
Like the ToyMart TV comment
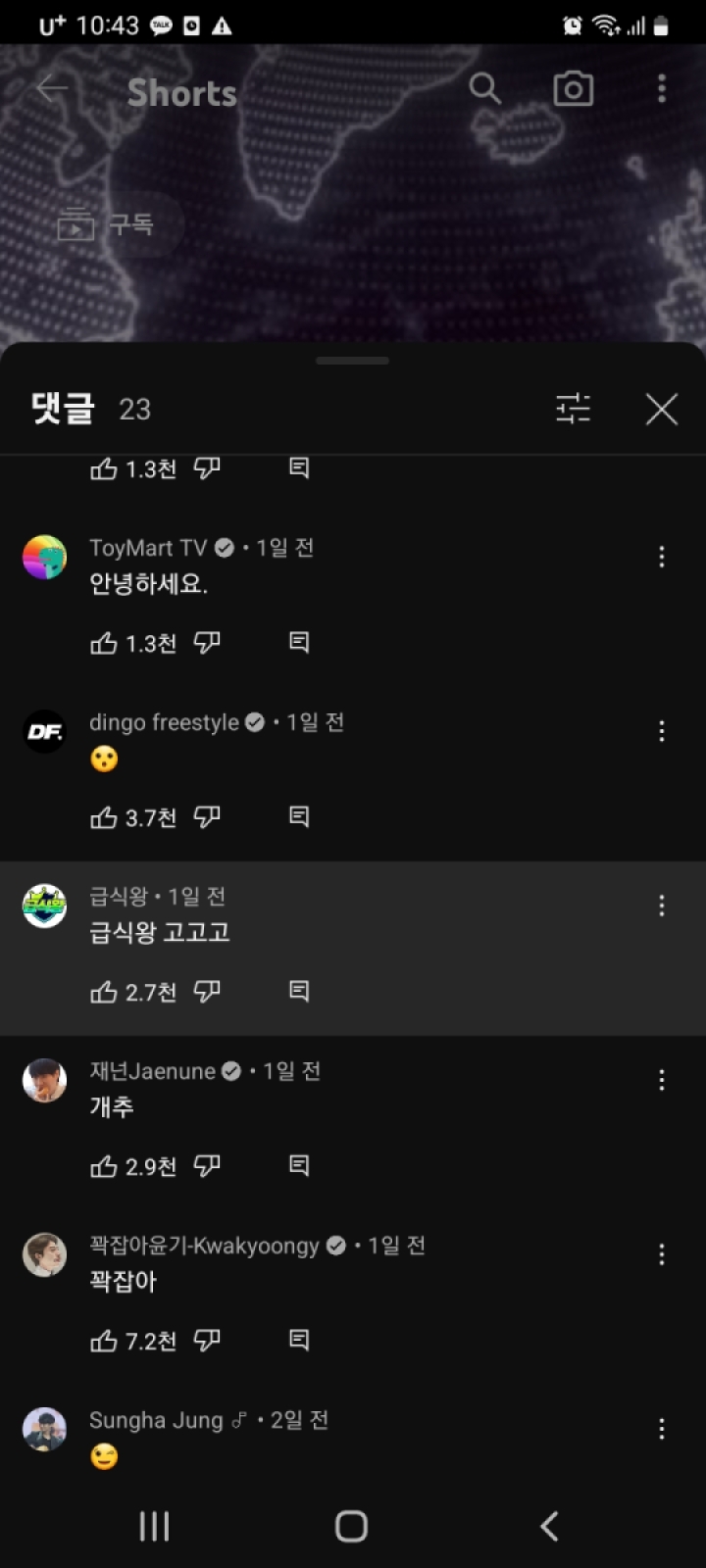[104, 643]
